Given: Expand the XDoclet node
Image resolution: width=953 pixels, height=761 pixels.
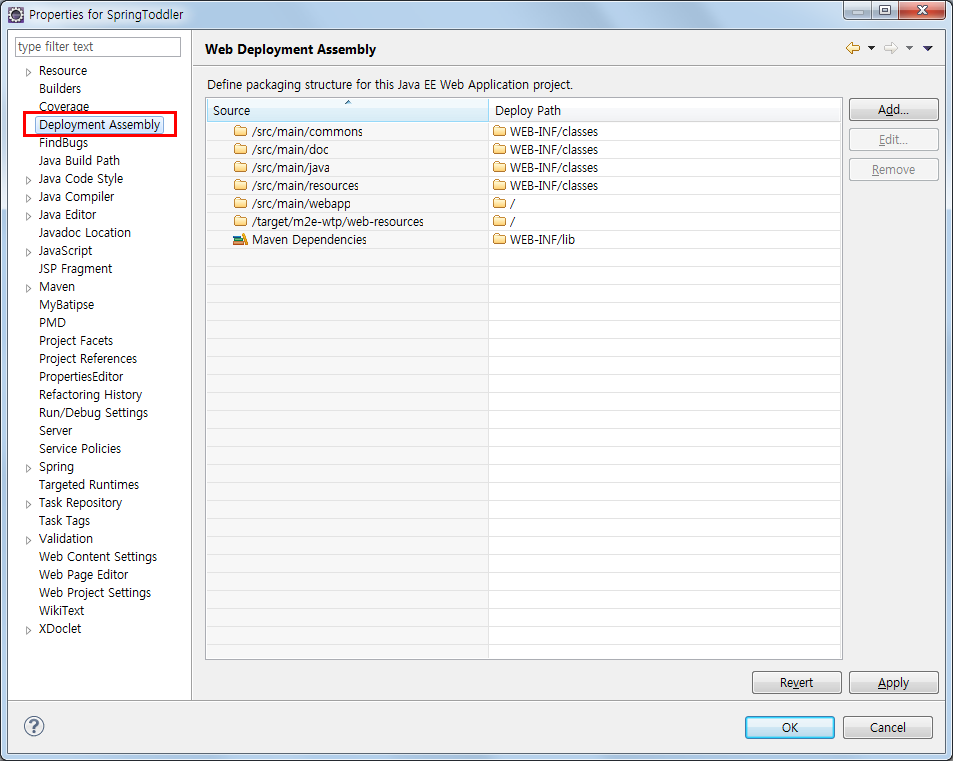Looking at the screenshot, I should tap(28, 630).
